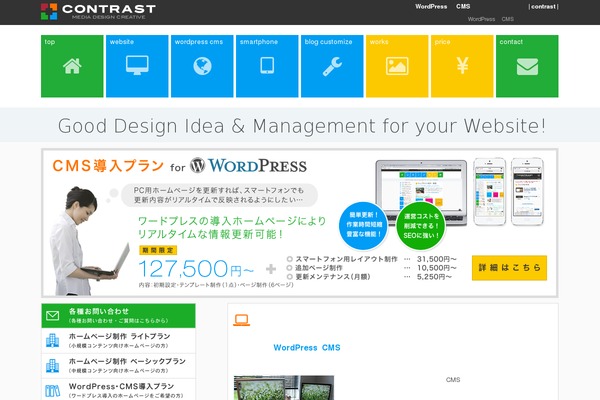Viewport: 600px width, 400px height.
Task: Open the works tile with picture icon
Action: click(397, 66)
